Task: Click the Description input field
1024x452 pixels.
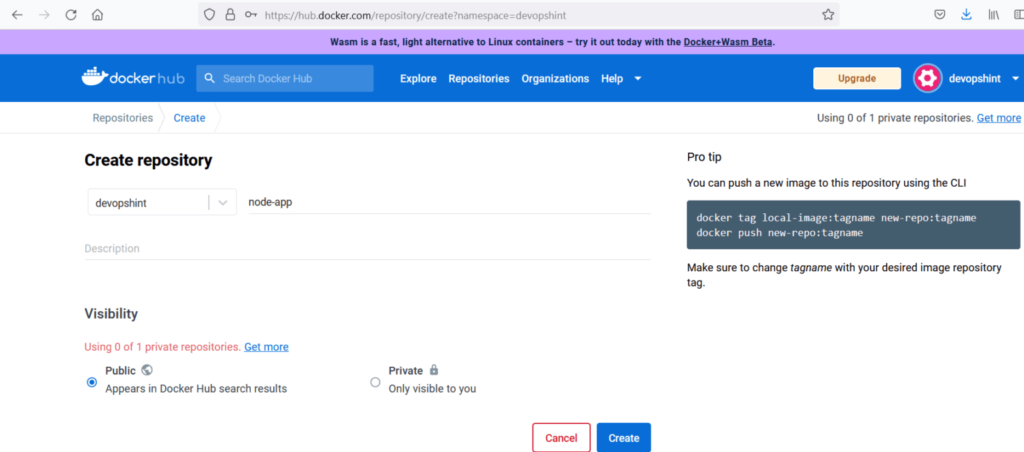Action: coord(368,249)
